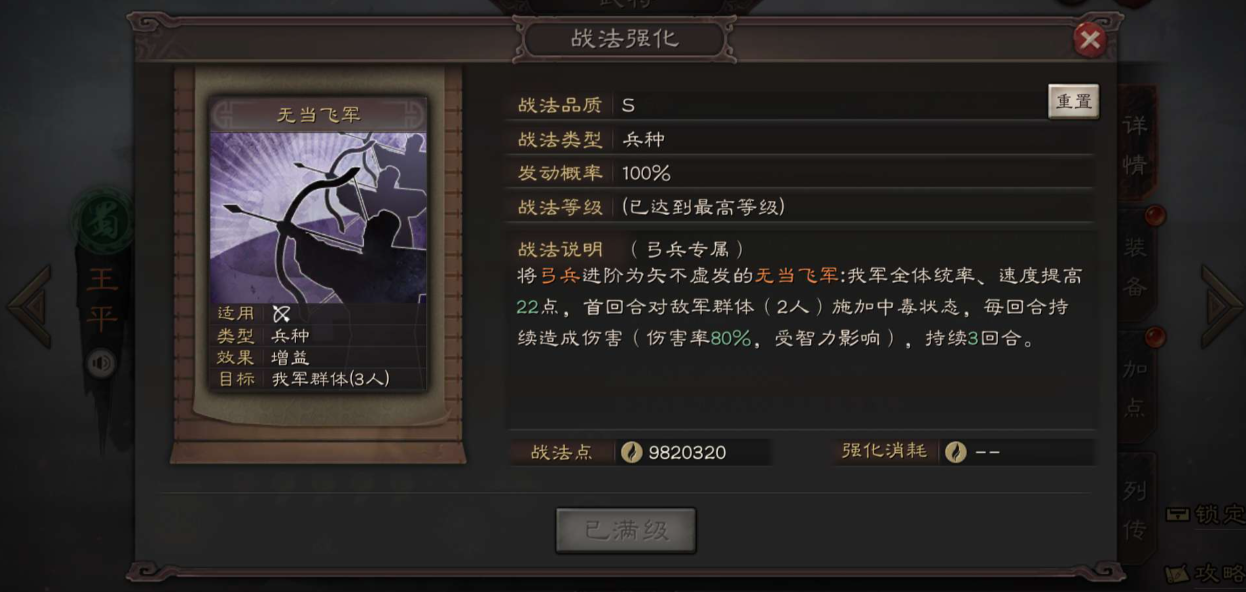The width and height of the screenshot is (1246, 592).
Task: Open the 攻略 strategy guide link
Action: point(1206,574)
